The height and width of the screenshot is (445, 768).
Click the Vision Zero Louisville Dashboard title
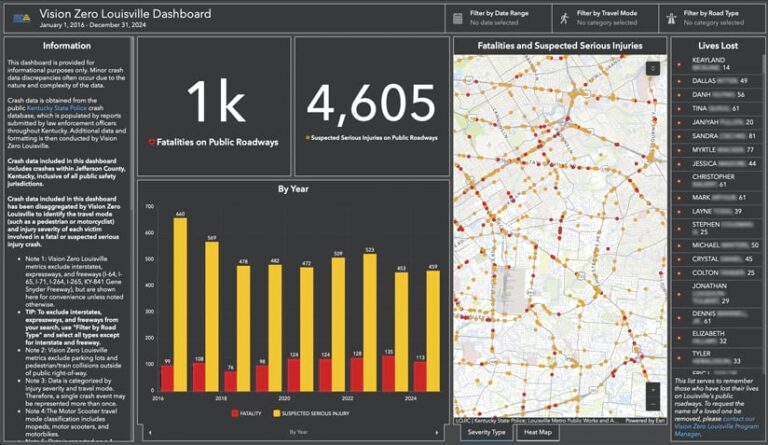click(x=125, y=14)
